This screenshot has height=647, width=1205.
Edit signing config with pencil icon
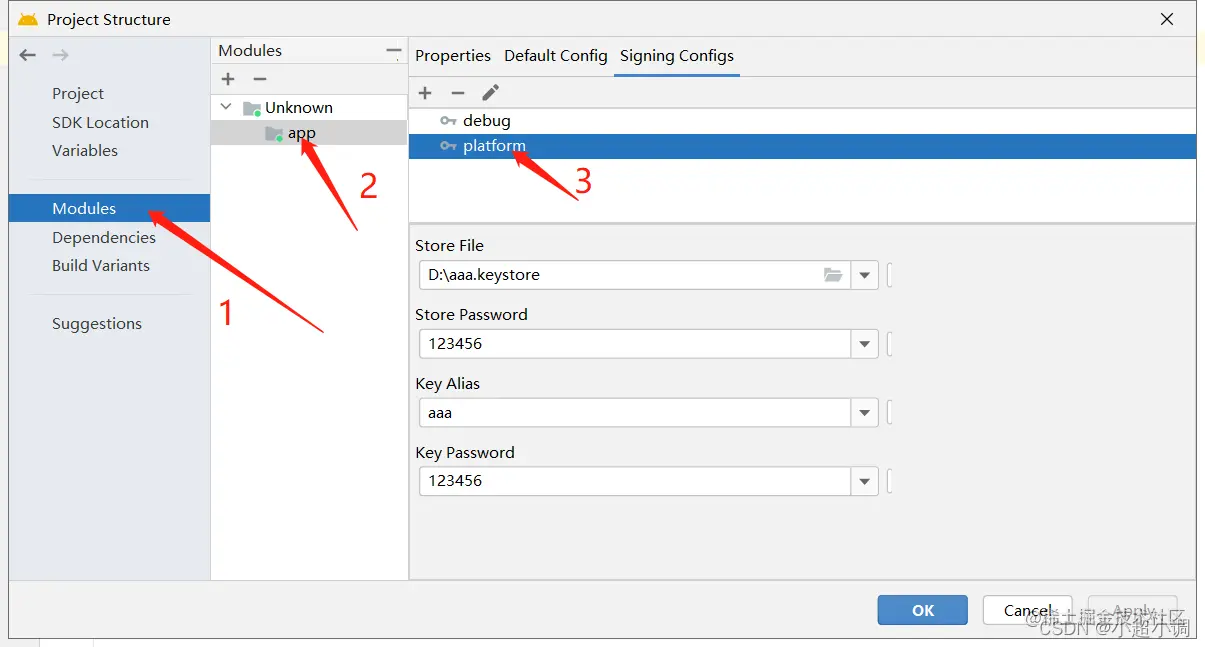[x=490, y=93]
